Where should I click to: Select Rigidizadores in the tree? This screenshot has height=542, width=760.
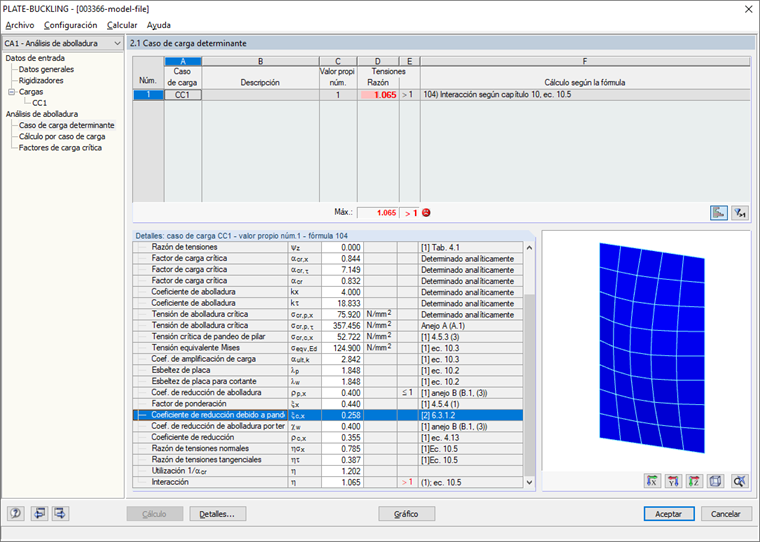(x=41, y=80)
